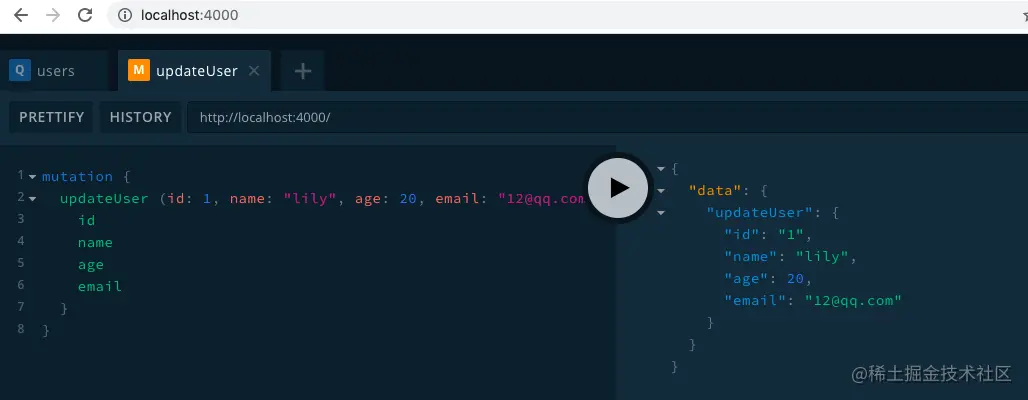Close the updateUser tab
1028x400 pixels.
pos(254,71)
